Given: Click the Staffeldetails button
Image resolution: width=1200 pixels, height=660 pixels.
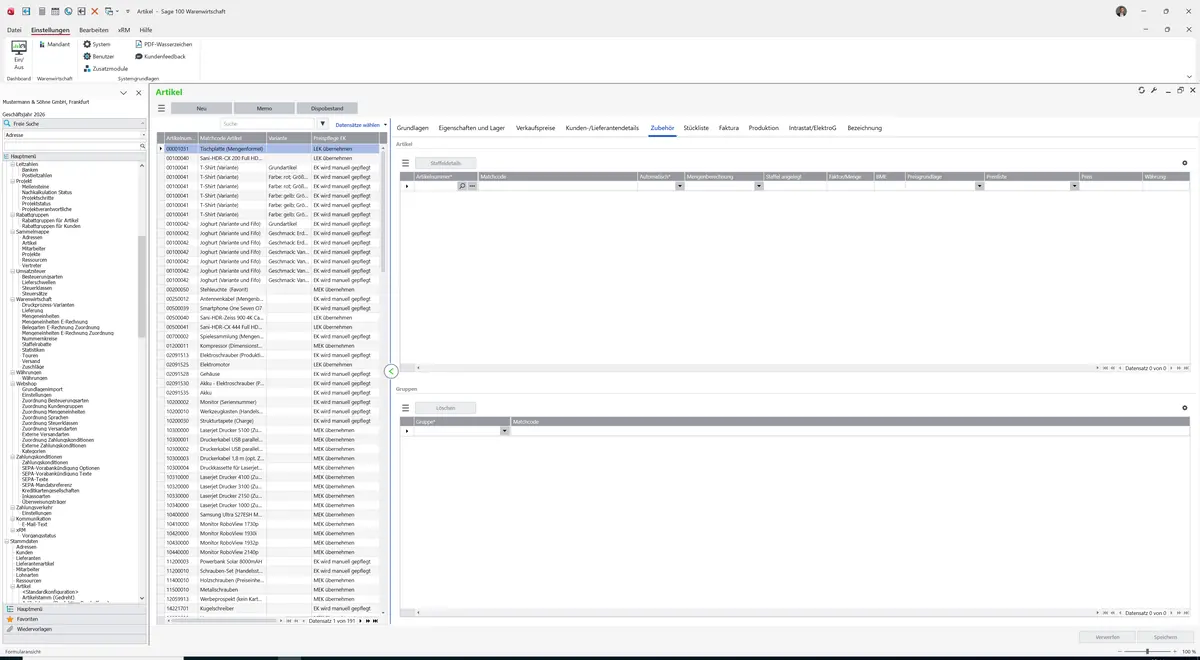Looking at the screenshot, I should point(445,162).
